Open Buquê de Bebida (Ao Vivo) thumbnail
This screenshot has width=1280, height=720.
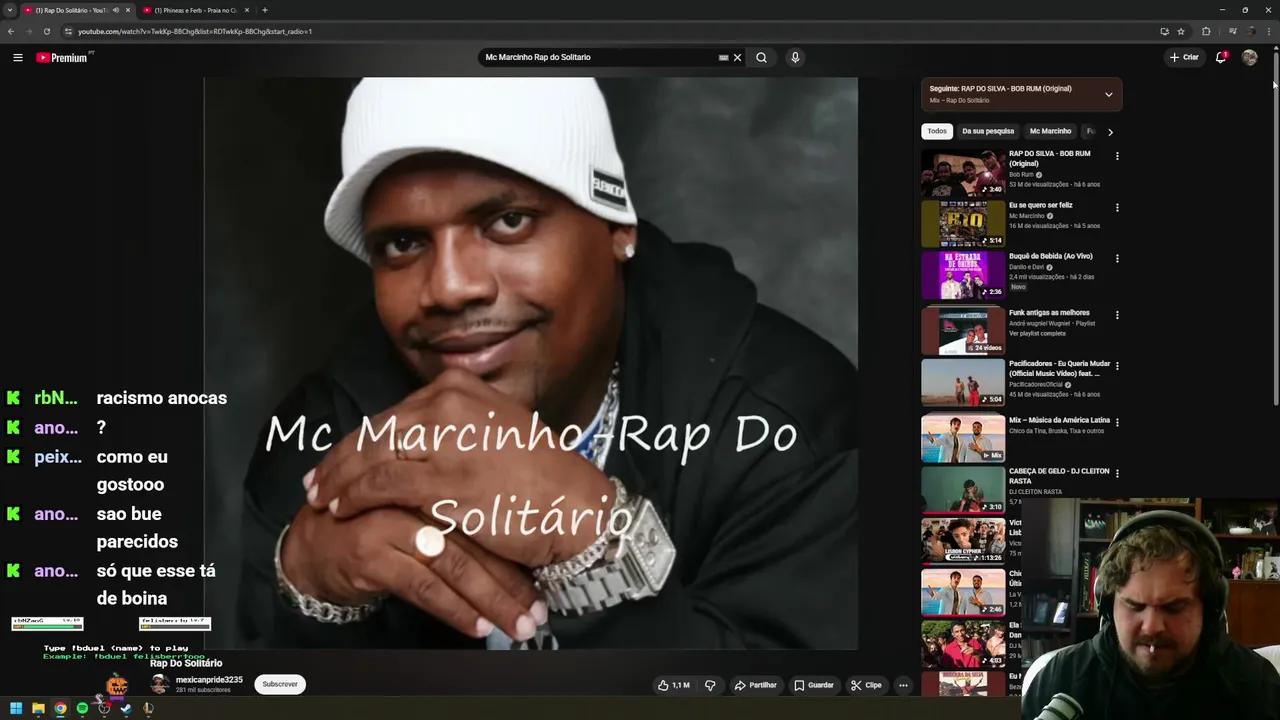pos(963,274)
